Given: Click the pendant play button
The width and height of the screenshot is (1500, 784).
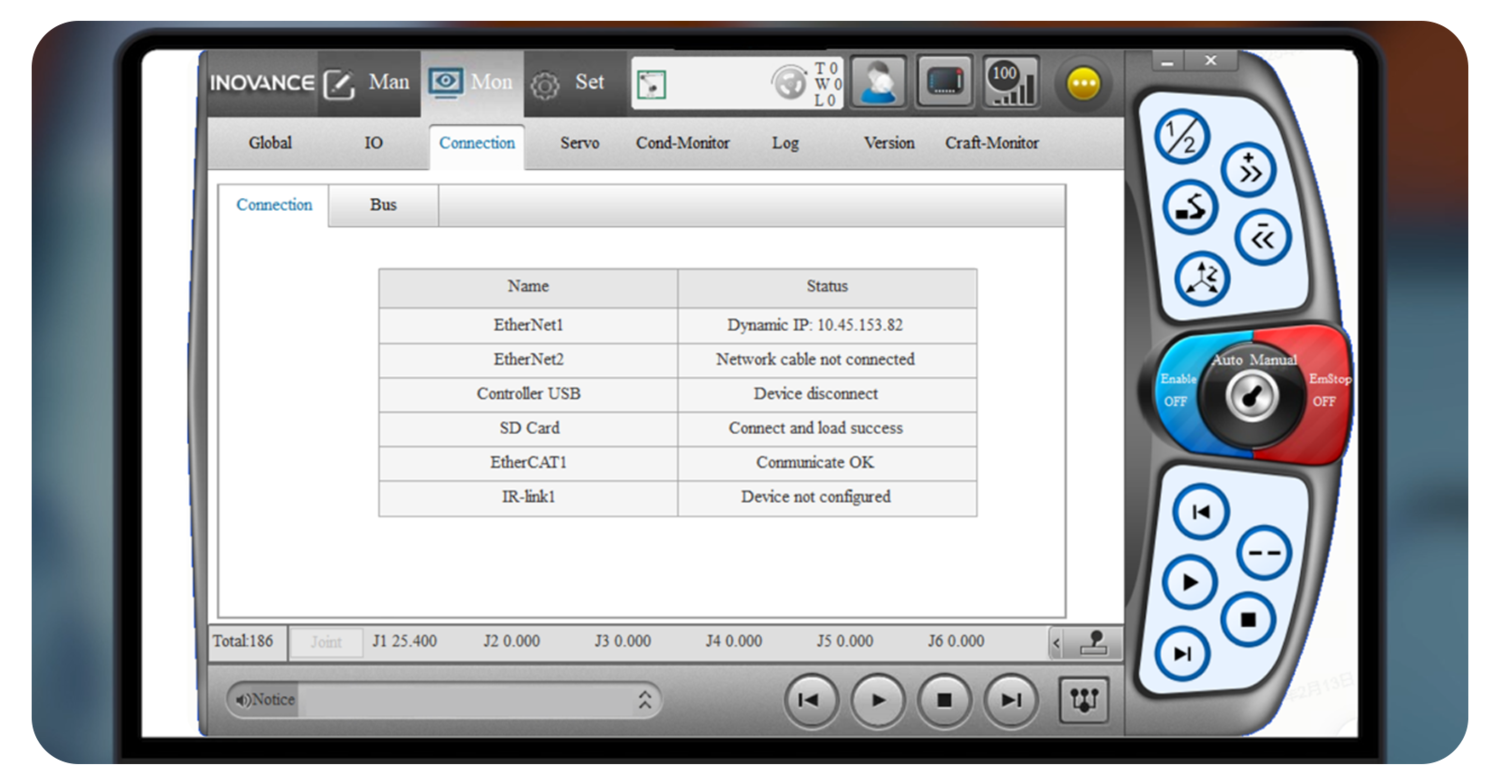Looking at the screenshot, I should point(1189,582).
